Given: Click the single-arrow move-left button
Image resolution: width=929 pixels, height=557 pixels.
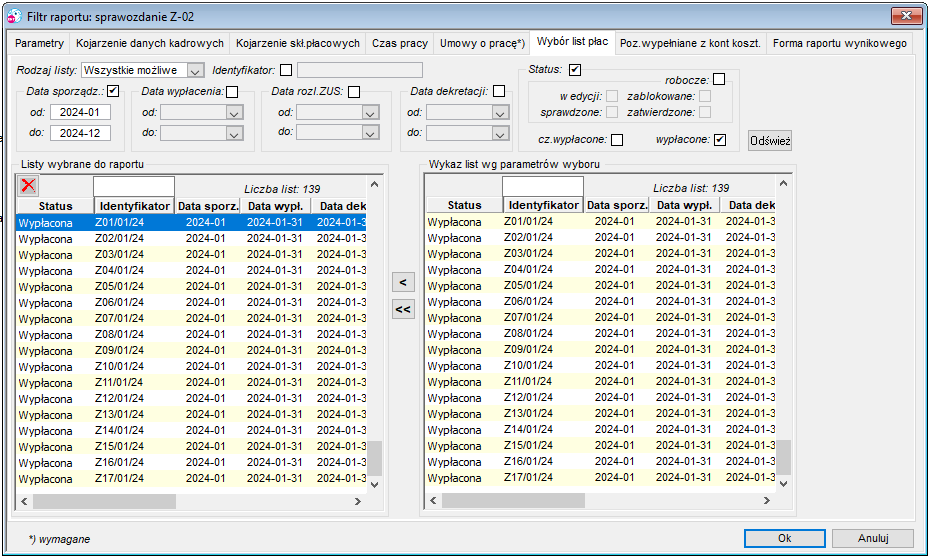Looking at the screenshot, I should tap(403, 282).
